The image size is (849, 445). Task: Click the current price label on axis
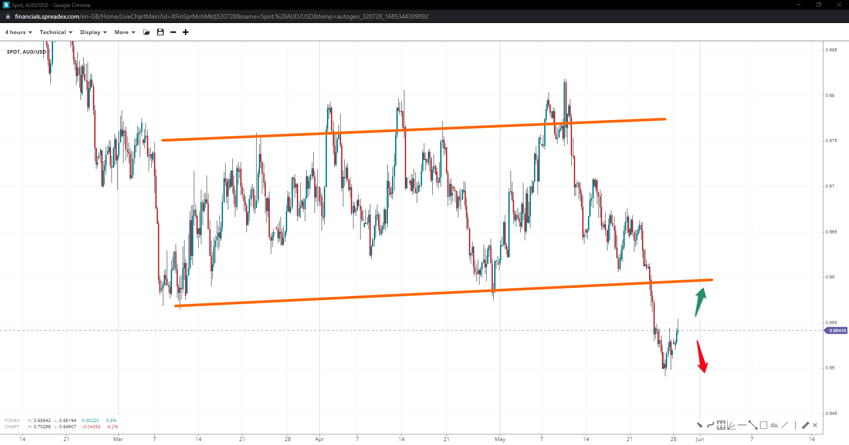point(836,330)
